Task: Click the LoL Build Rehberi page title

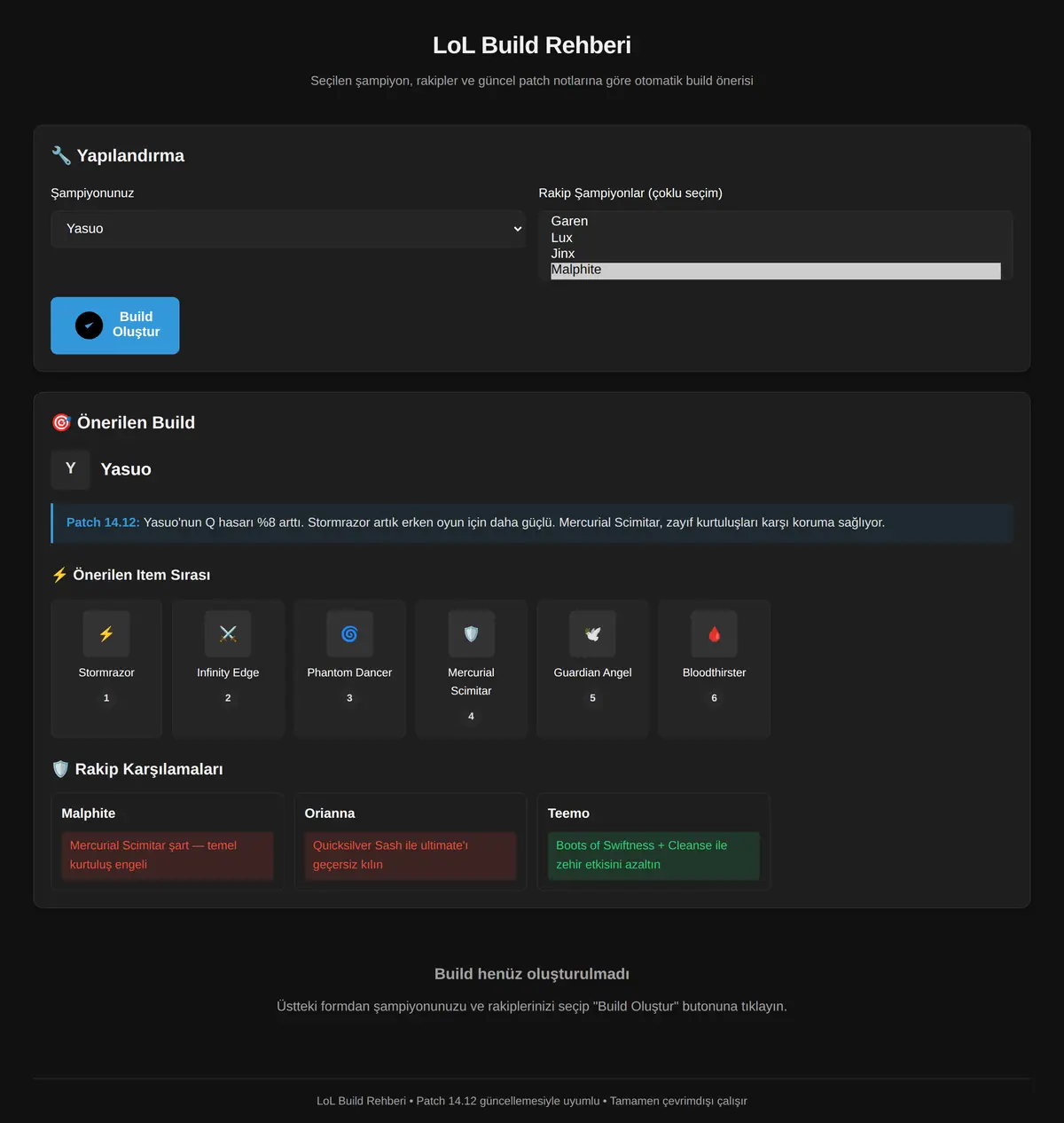Action: pos(532,45)
